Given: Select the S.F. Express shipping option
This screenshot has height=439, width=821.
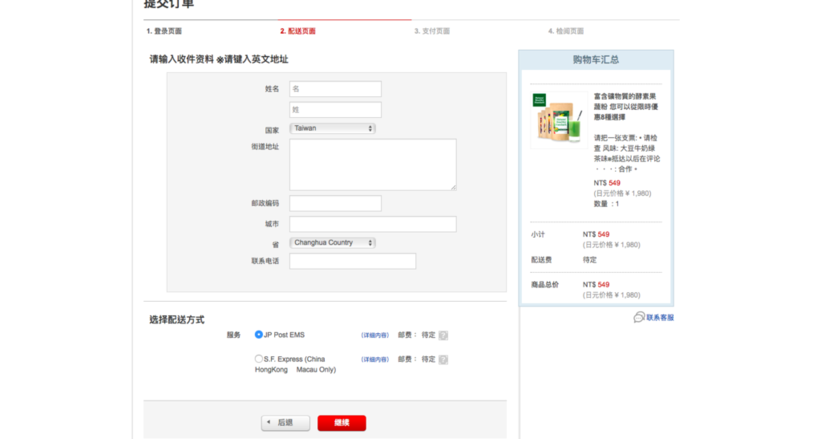Looking at the screenshot, I should click(x=259, y=359).
